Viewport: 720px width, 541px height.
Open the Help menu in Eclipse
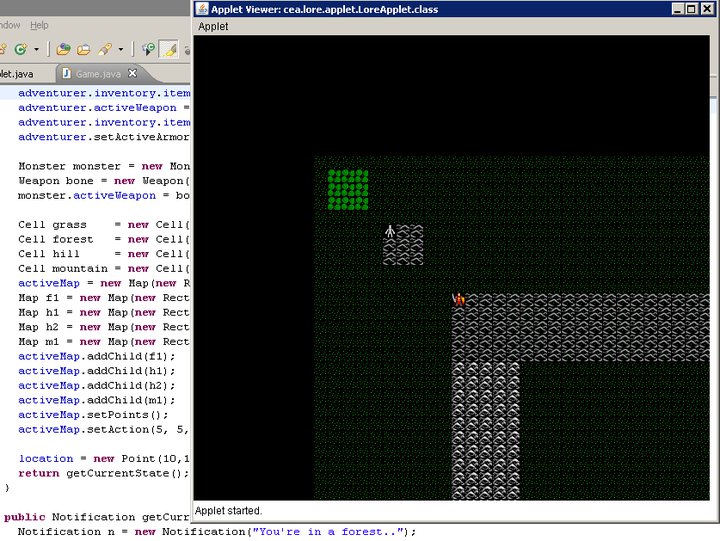39,25
